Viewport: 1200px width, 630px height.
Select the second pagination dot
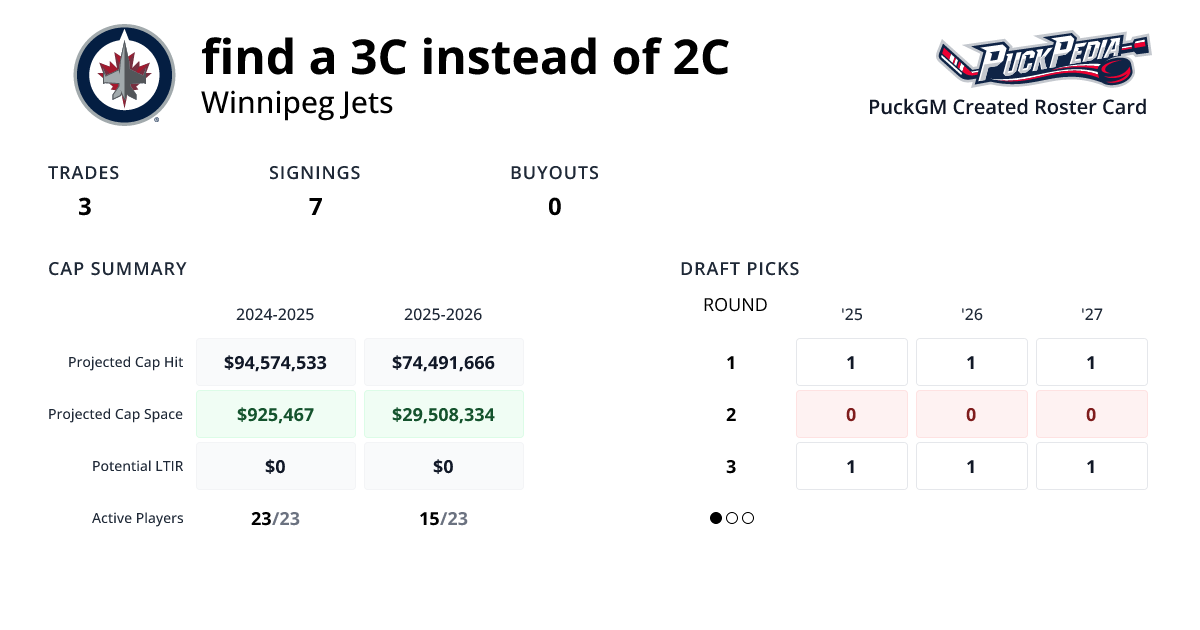click(x=731, y=518)
